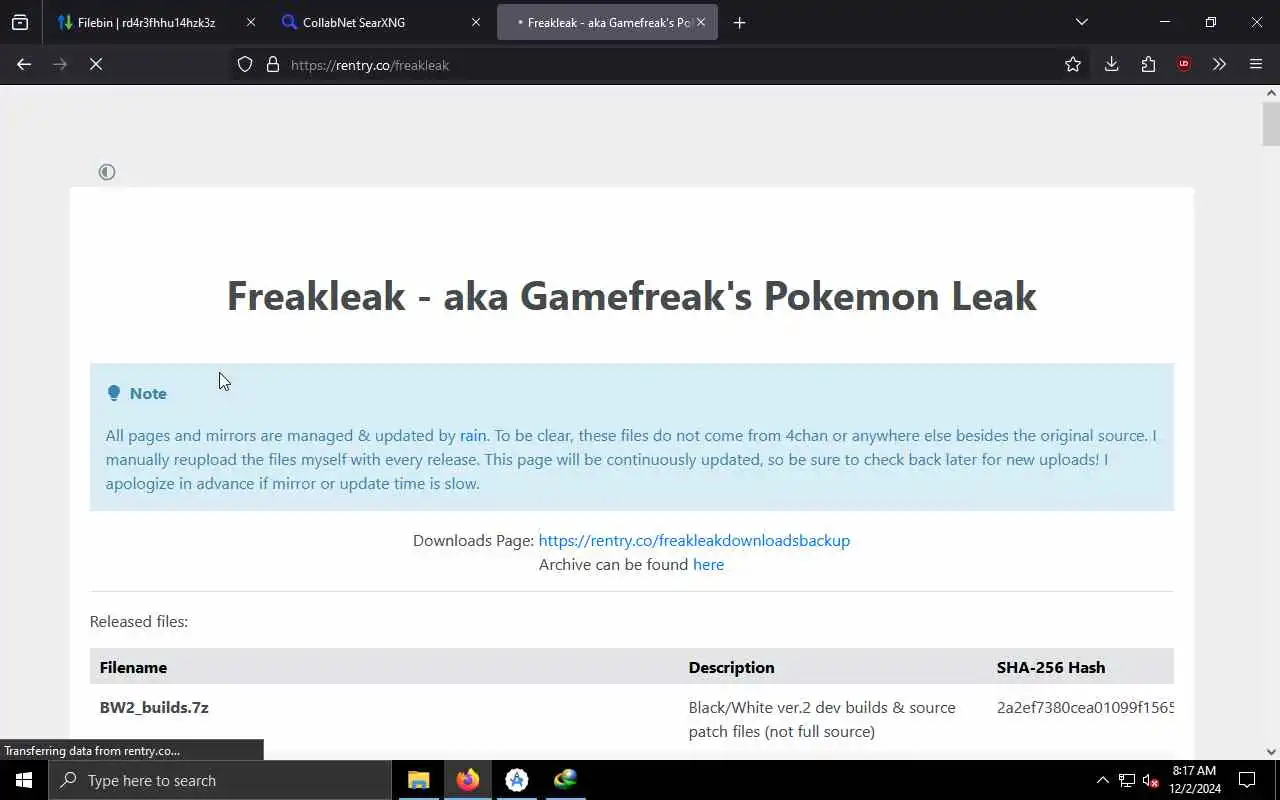Expand the list all tabs dropdown

coord(1081,22)
